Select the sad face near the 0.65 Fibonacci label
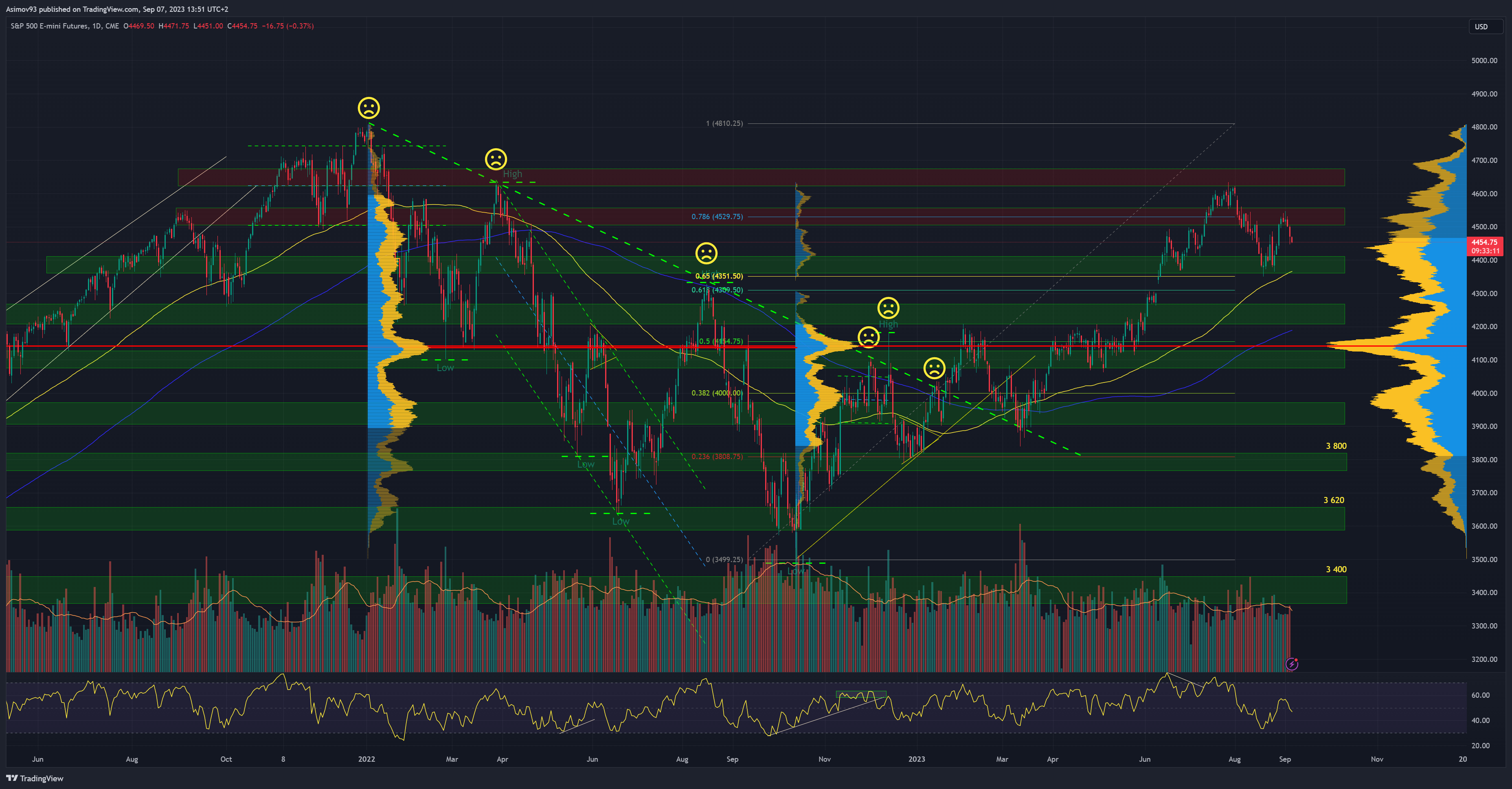The height and width of the screenshot is (789, 1512). (706, 253)
